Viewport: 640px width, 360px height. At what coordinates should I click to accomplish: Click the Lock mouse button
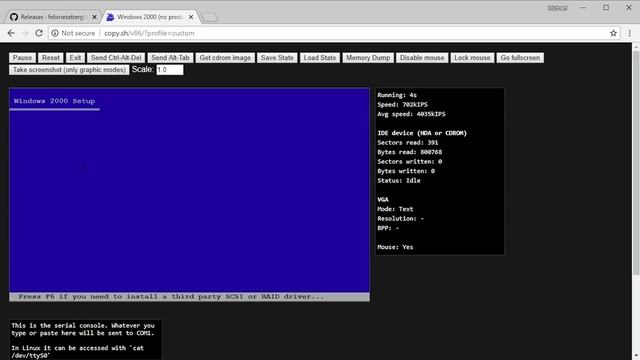[472, 58]
